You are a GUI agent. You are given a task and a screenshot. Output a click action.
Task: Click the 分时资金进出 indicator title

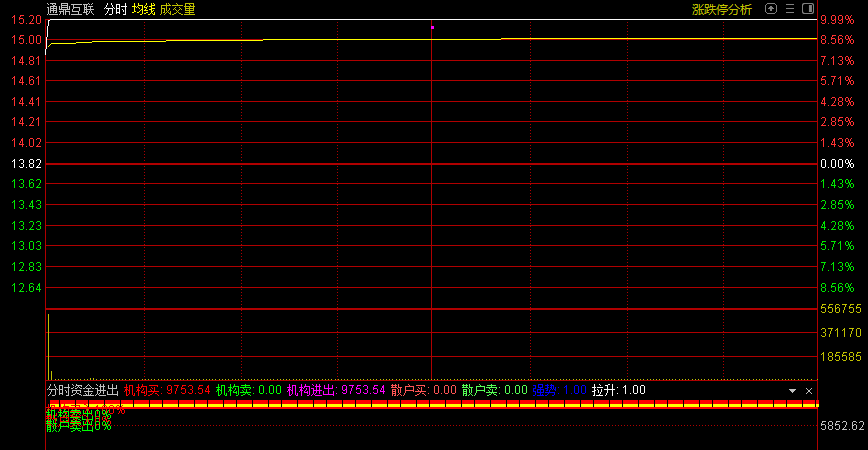pyautogui.click(x=82, y=390)
